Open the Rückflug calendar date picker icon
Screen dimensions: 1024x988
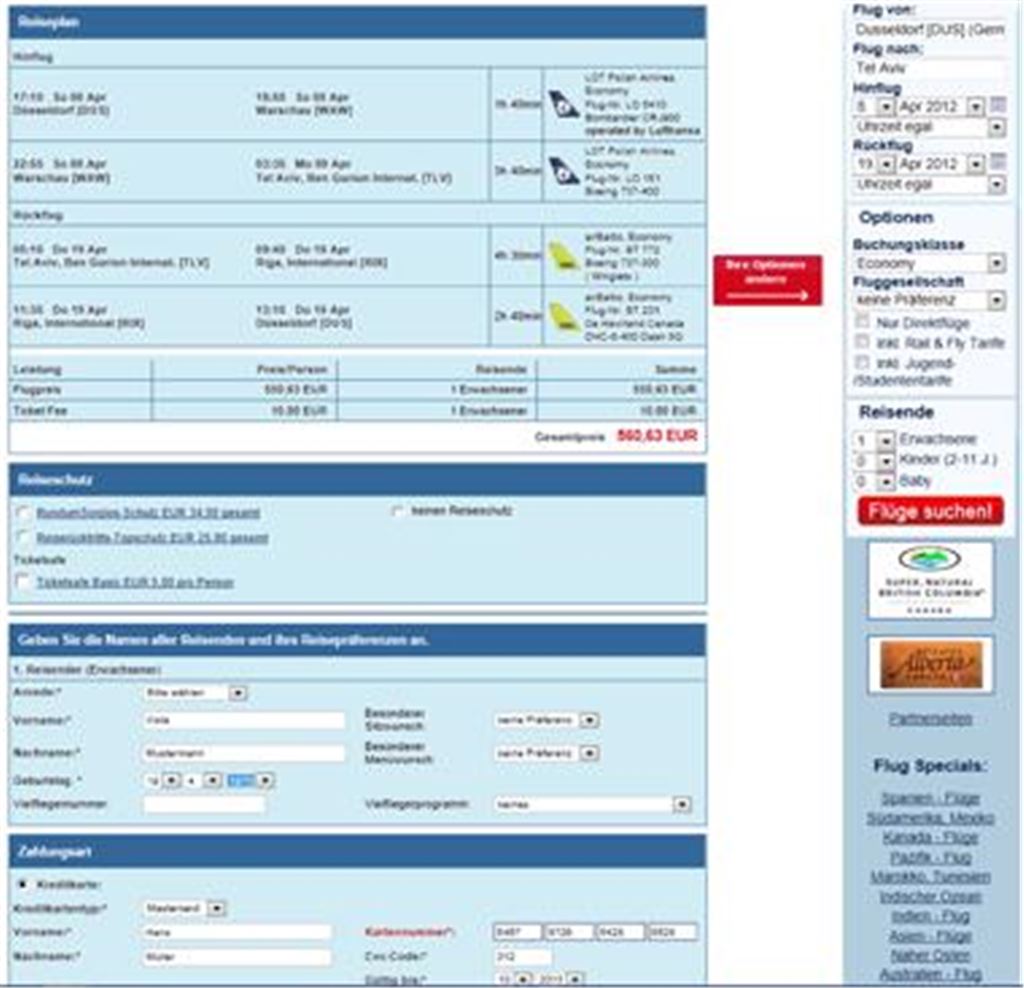[999, 163]
